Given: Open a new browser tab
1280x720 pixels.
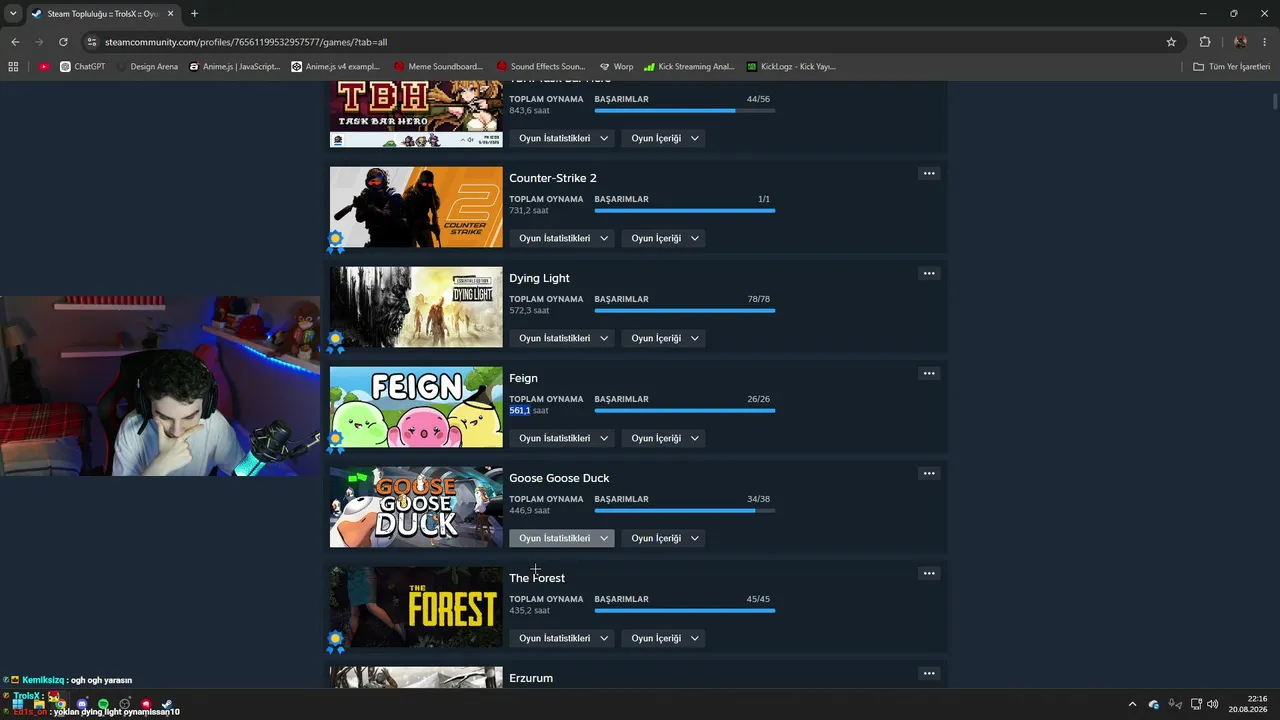Looking at the screenshot, I should [x=194, y=14].
